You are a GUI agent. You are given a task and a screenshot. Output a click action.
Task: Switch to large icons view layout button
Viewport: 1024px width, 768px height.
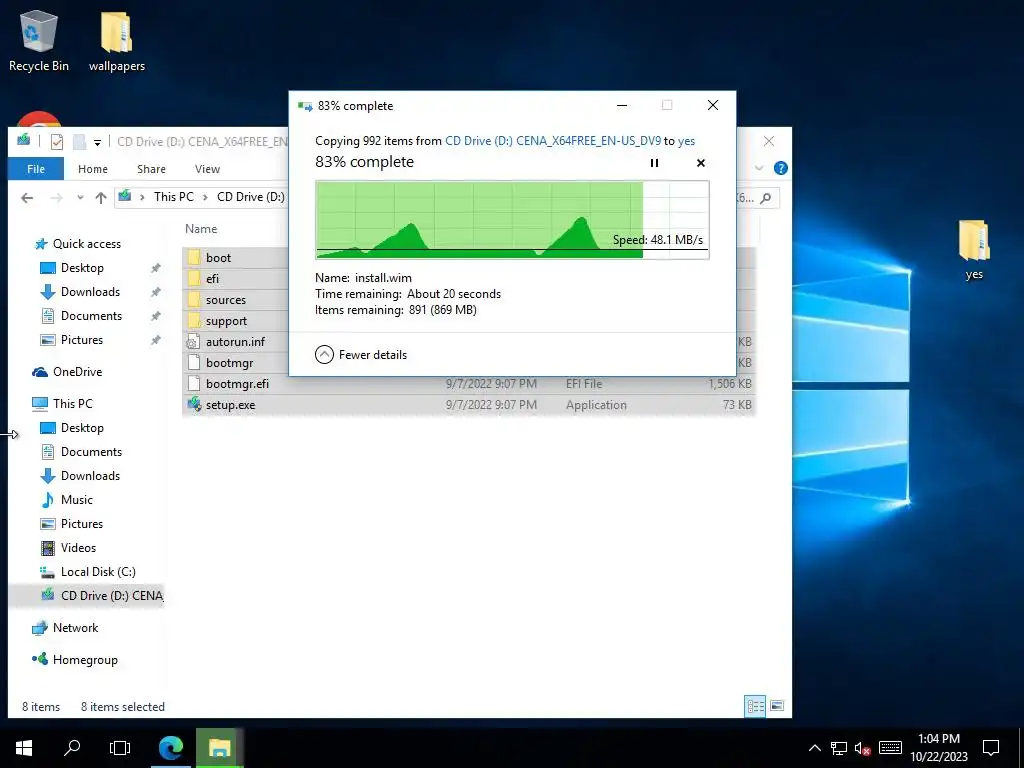pos(776,706)
